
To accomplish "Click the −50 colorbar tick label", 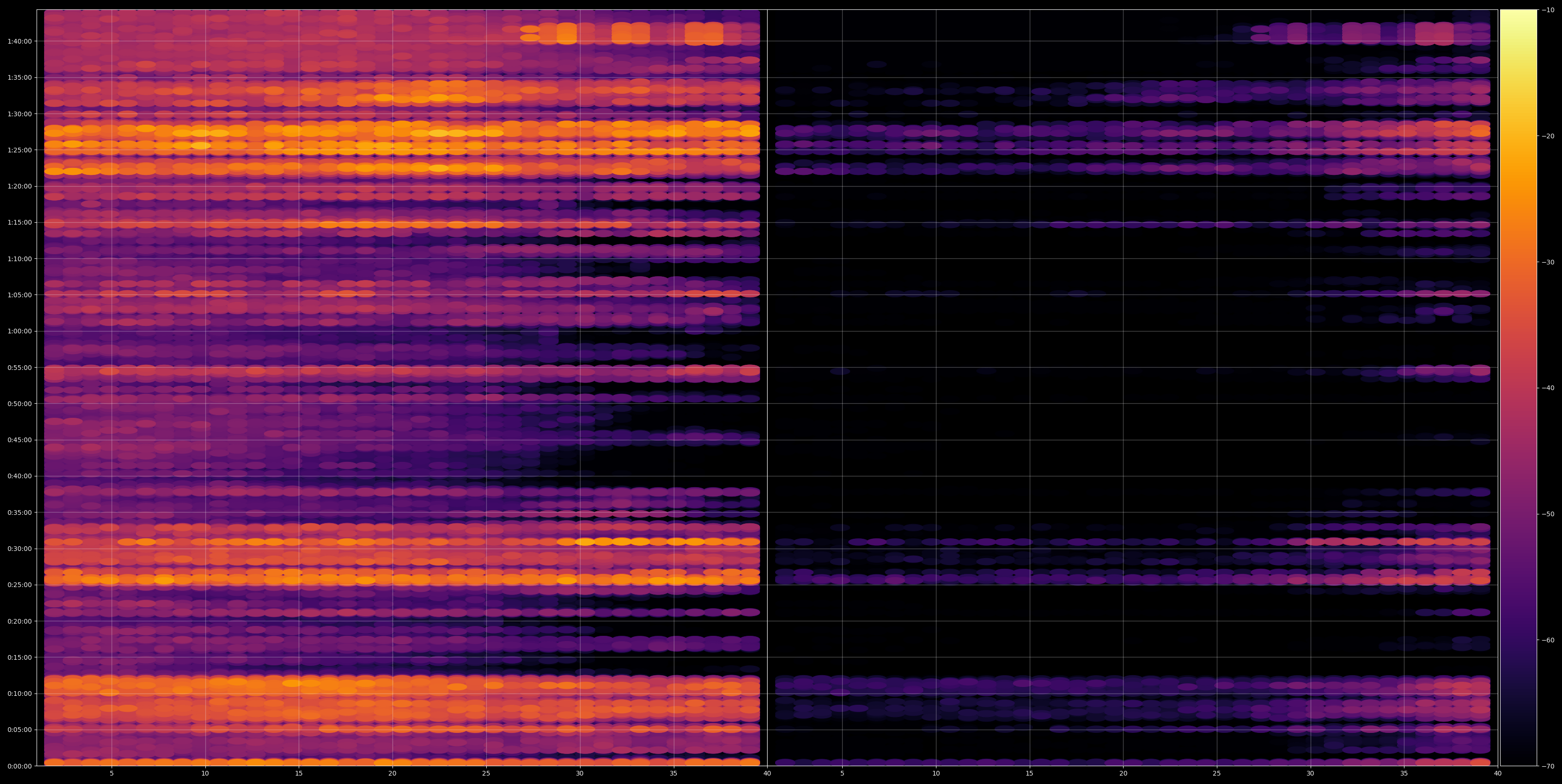I will tap(1548, 513).
